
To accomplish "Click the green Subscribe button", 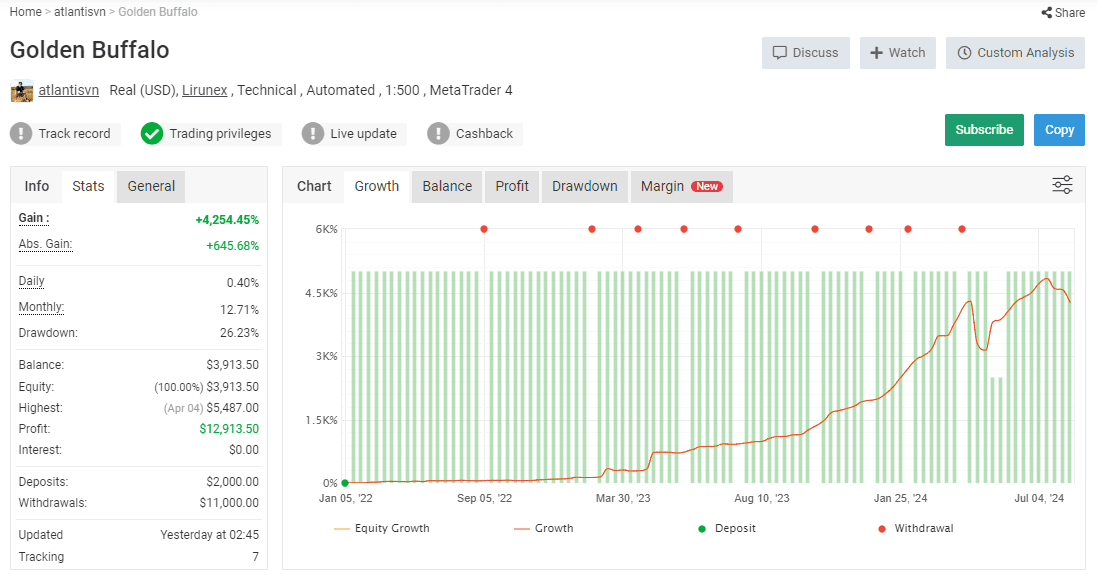I will [984, 129].
